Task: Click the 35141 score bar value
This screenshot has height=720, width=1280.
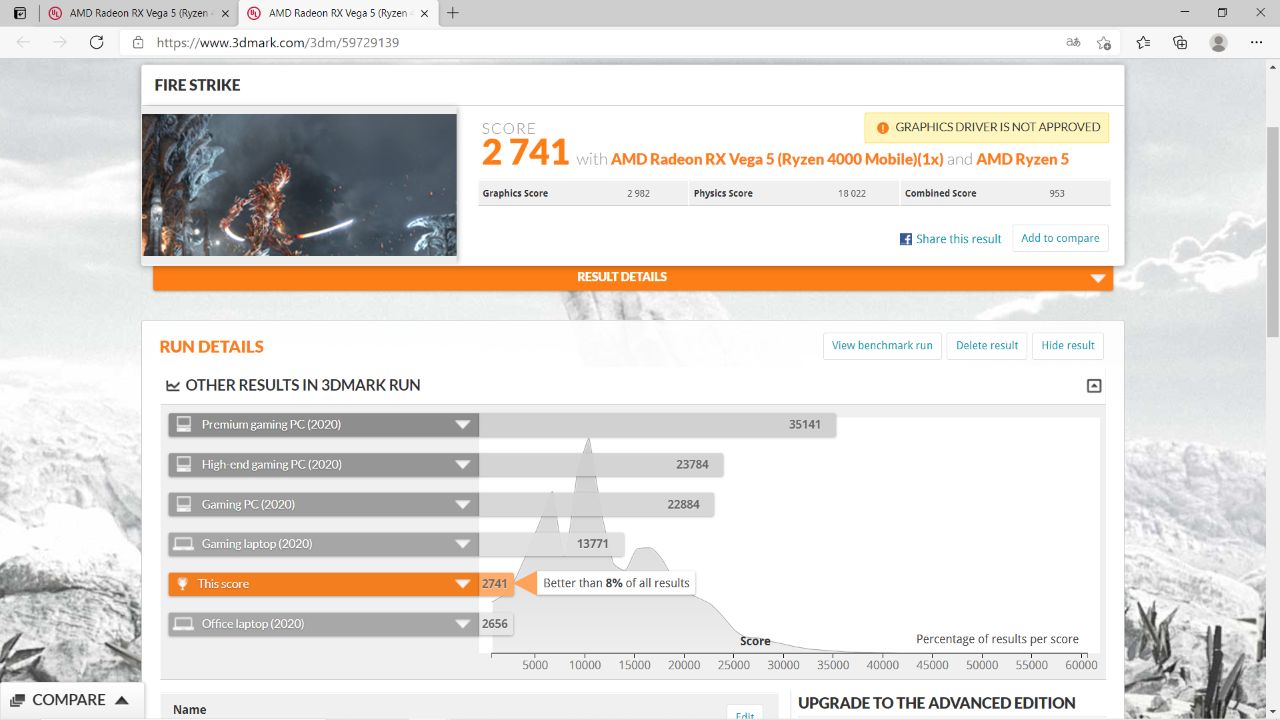Action: pyautogui.click(x=804, y=424)
